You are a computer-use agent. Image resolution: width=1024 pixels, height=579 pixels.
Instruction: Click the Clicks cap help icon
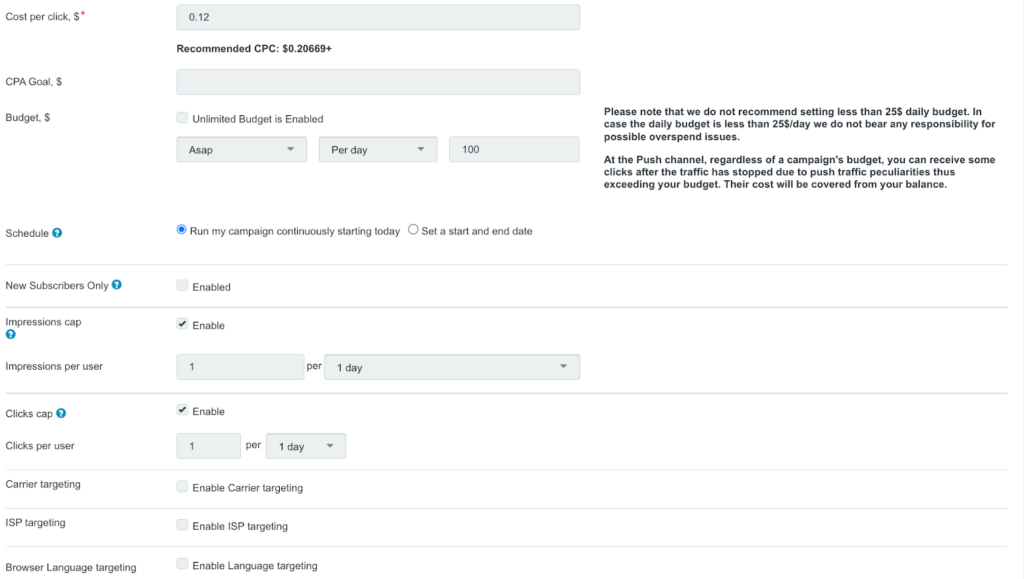click(62, 413)
